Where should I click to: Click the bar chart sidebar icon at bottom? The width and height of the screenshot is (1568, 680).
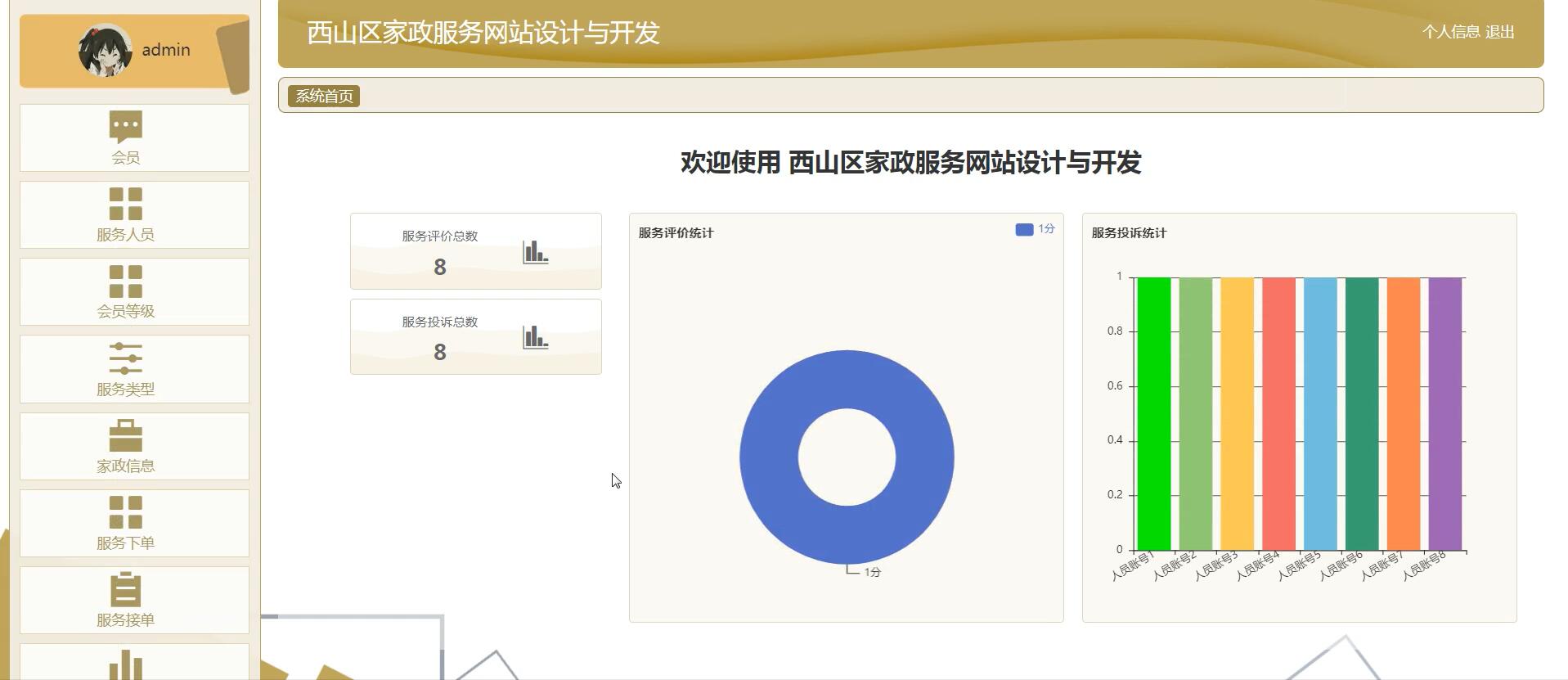(x=126, y=664)
